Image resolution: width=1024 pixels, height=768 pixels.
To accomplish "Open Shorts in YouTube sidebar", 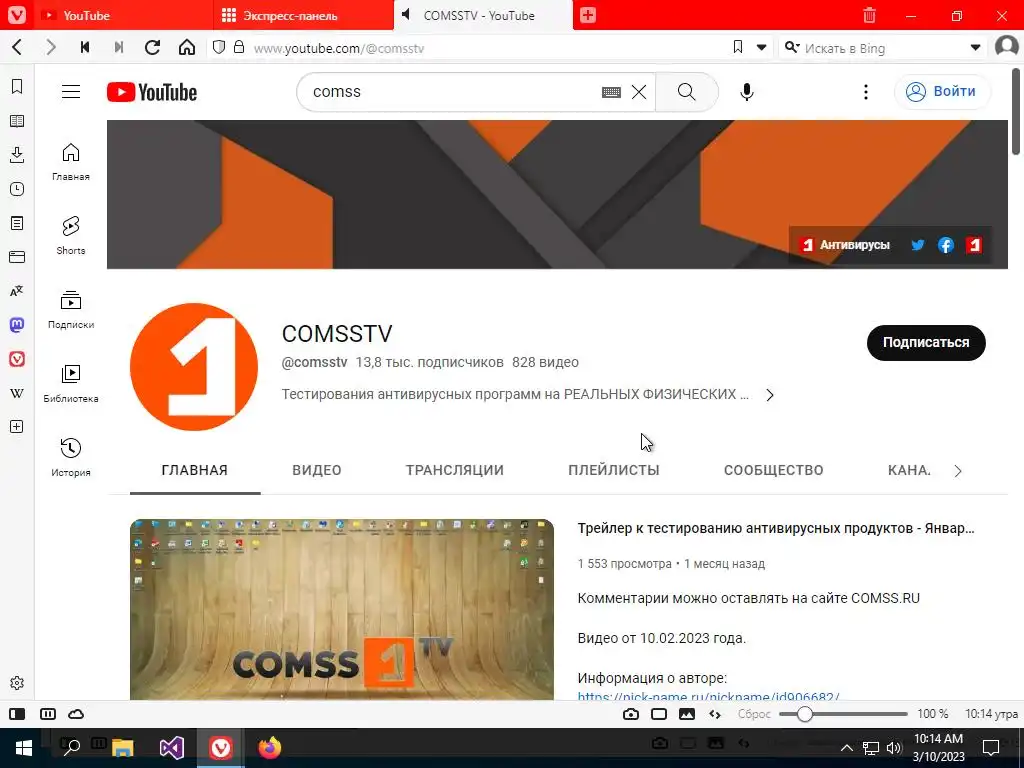I will tap(71, 236).
